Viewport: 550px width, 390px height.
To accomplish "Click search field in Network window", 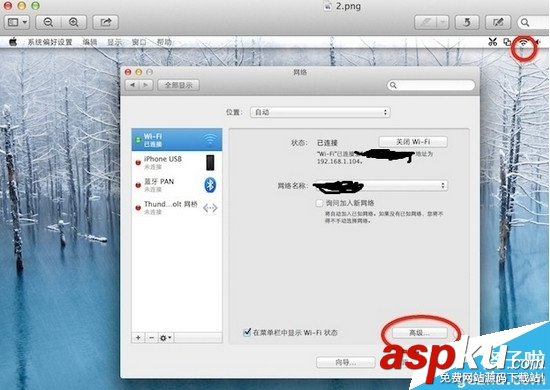I will pos(431,85).
